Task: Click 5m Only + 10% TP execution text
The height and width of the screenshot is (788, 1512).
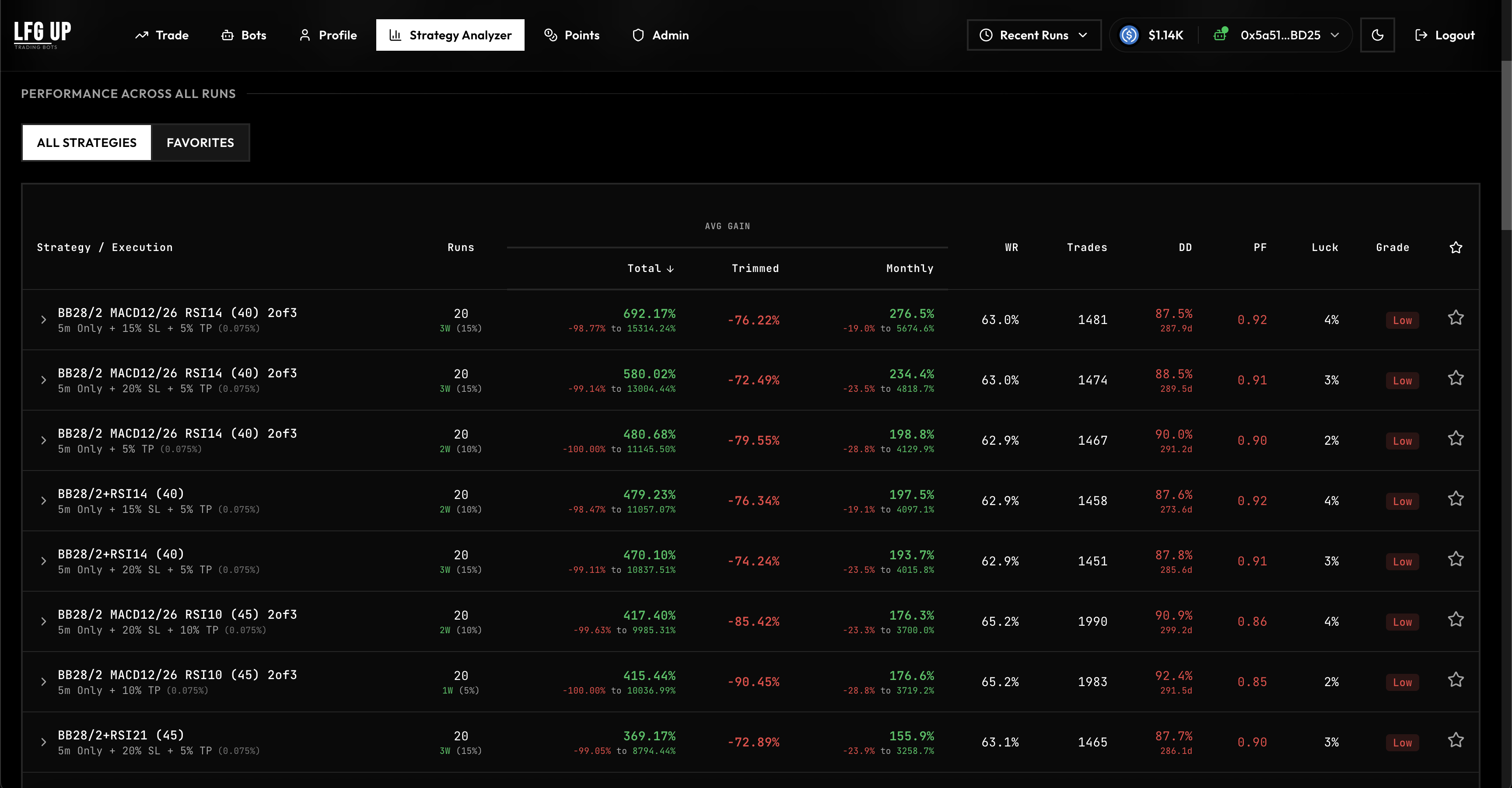Action: (x=108, y=690)
